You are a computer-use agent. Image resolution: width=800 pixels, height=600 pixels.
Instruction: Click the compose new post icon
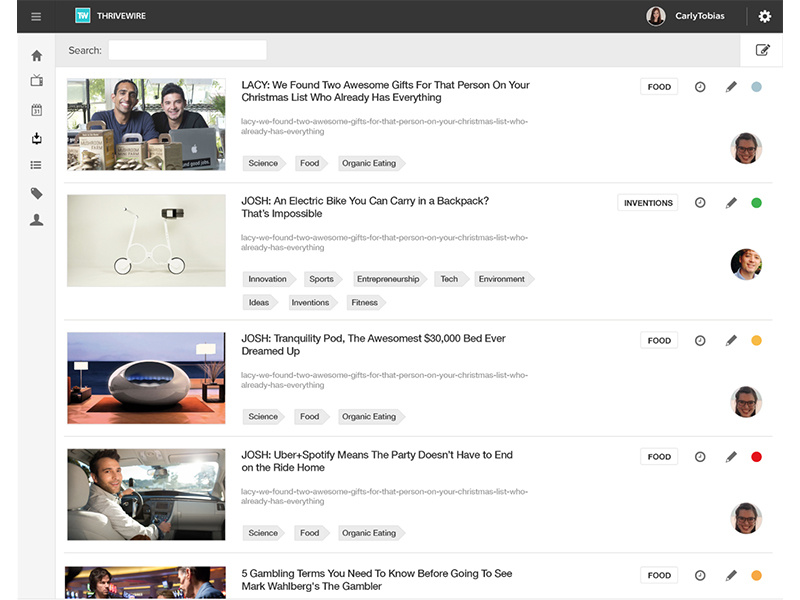(x=763, y=50)
